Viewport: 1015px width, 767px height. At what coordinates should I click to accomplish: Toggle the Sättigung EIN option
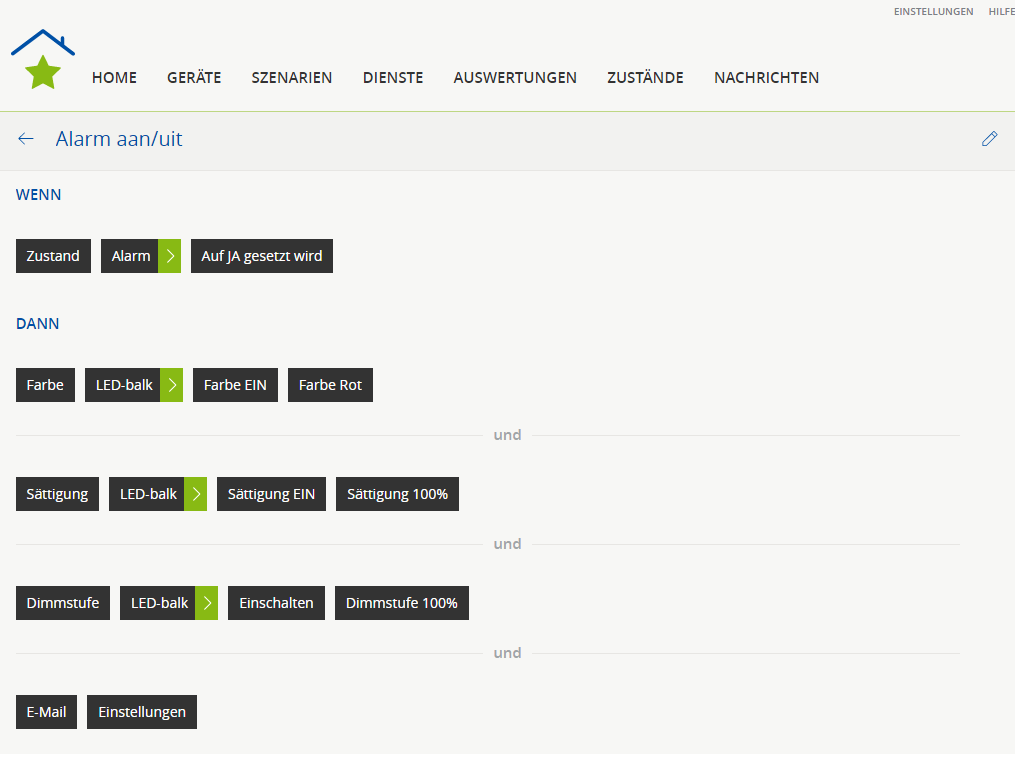(271, 494)
